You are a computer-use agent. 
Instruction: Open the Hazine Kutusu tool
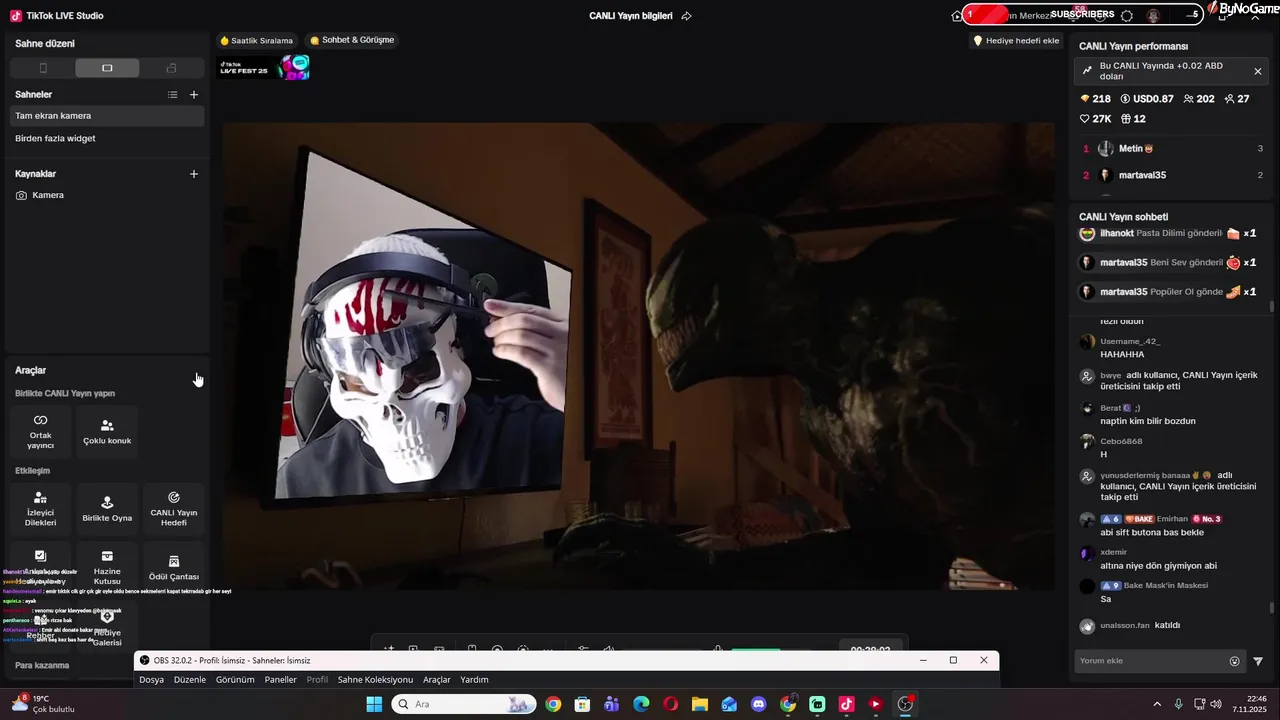pyautogui.click(x=107, y=567)
